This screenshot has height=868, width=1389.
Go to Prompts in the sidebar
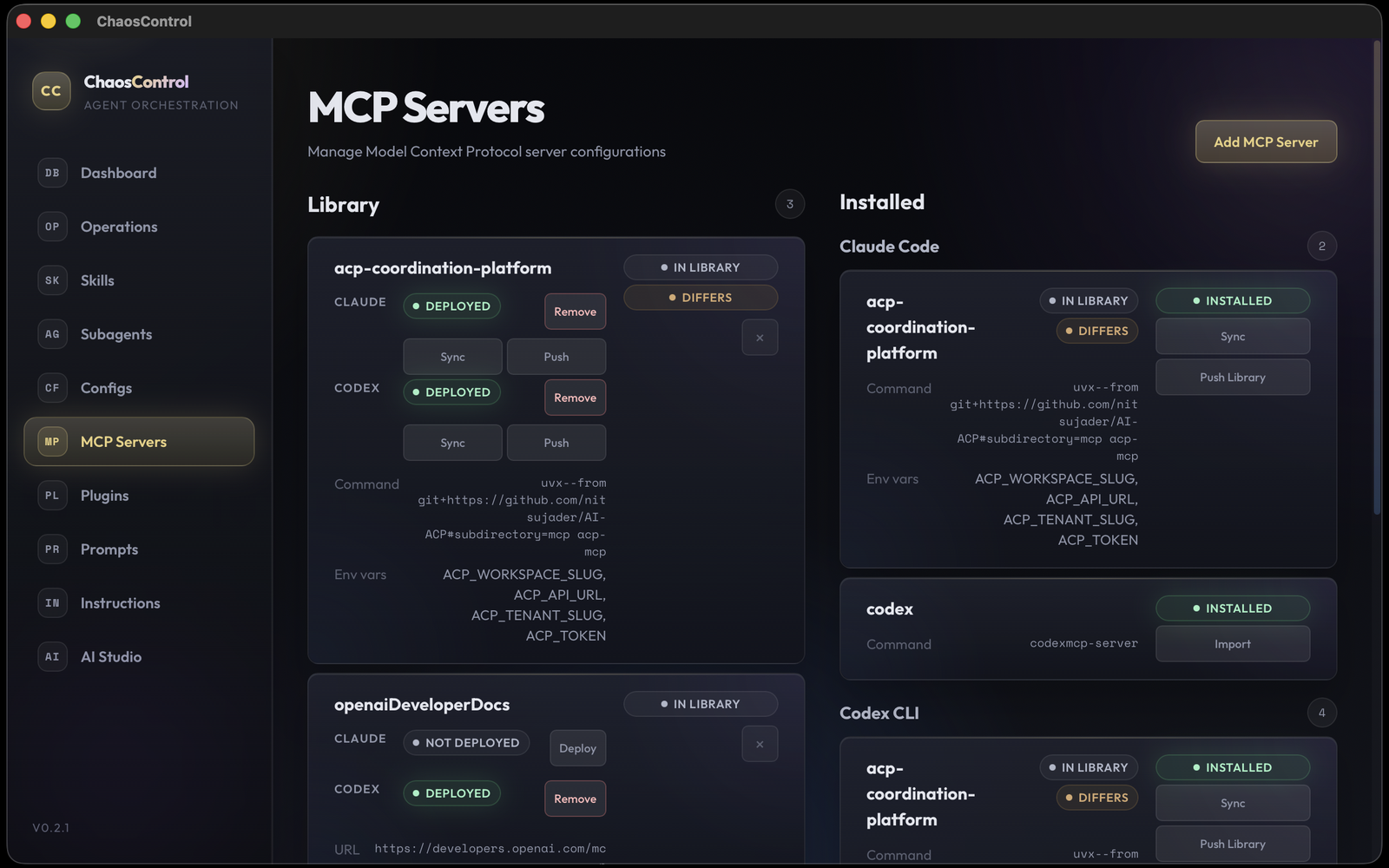click(x=139, y=549)
